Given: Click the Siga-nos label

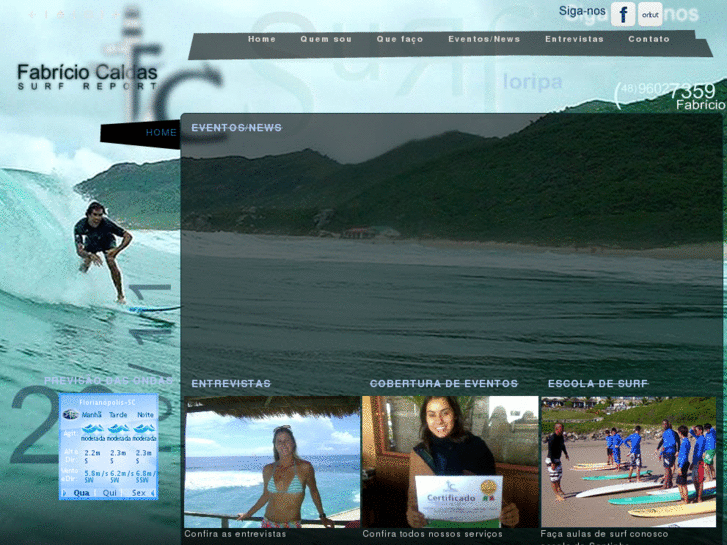Looking at the screenshot, I should click(x=582, y=11).
